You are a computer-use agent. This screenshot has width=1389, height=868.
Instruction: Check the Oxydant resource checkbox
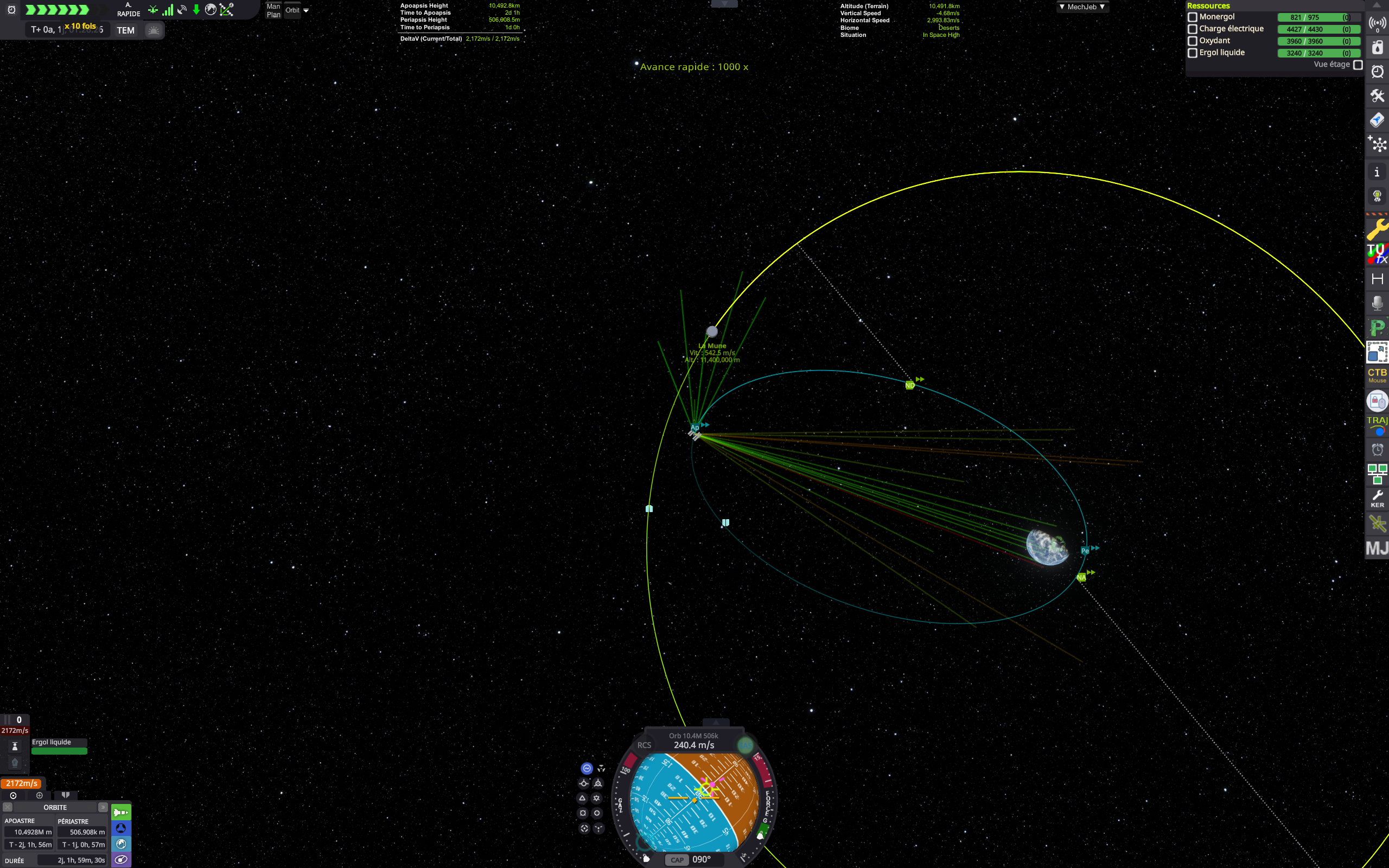[1193, 41]
